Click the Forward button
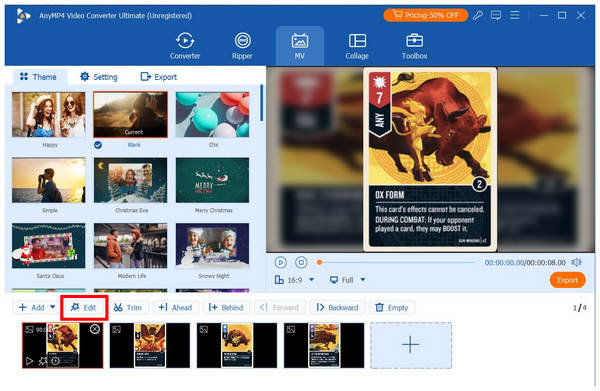 coord(279,308)
